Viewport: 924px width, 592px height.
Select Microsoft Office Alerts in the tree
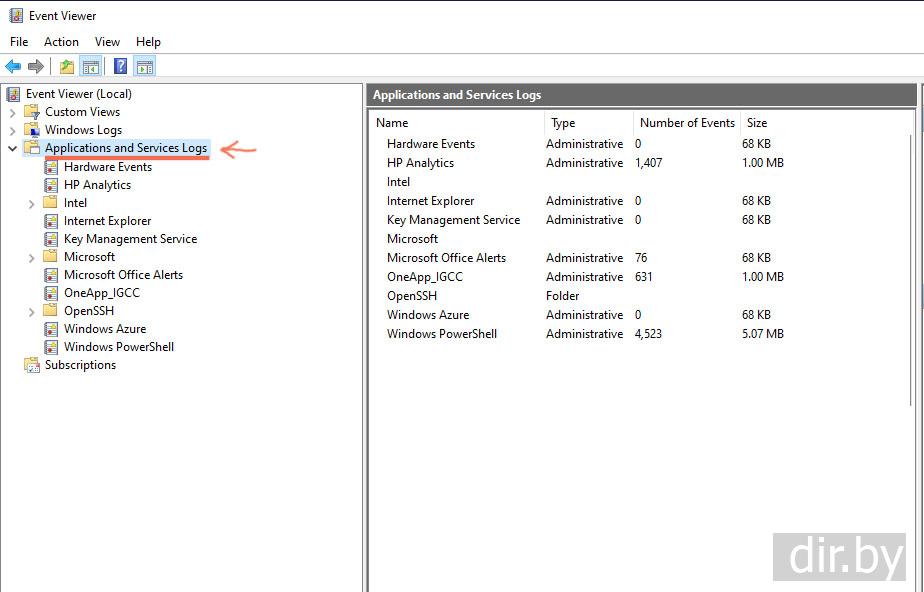click(x=123, y=275)
